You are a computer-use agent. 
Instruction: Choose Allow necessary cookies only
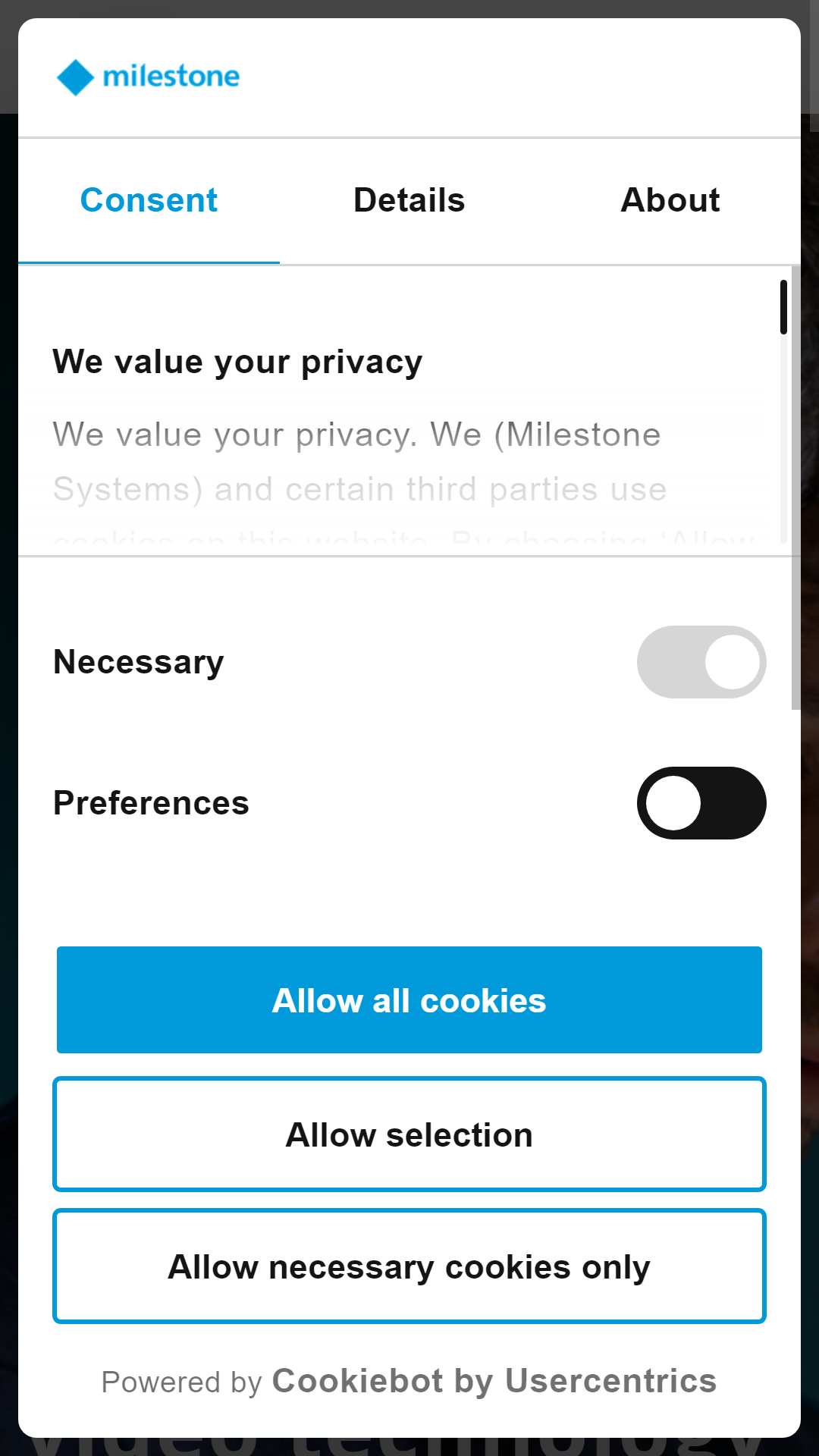point(409,1266)
